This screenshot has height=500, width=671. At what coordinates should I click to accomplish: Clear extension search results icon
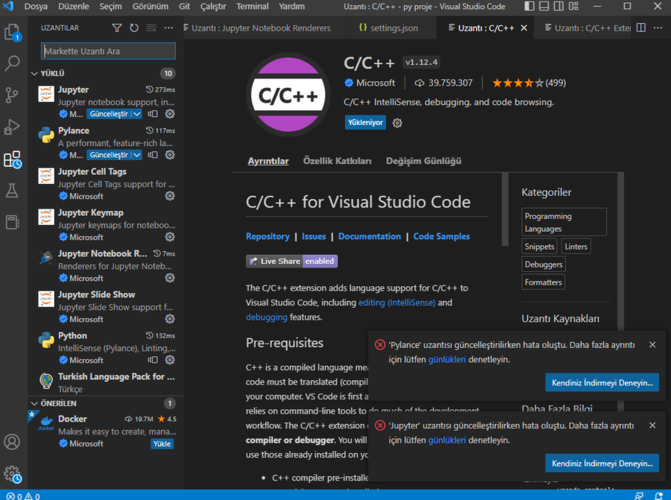click(x=151, y=28)
